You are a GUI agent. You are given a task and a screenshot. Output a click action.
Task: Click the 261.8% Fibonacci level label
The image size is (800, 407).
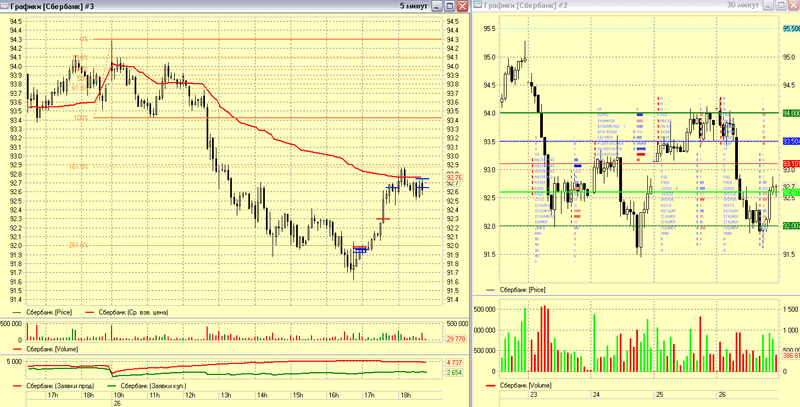[x=79, y=245]
